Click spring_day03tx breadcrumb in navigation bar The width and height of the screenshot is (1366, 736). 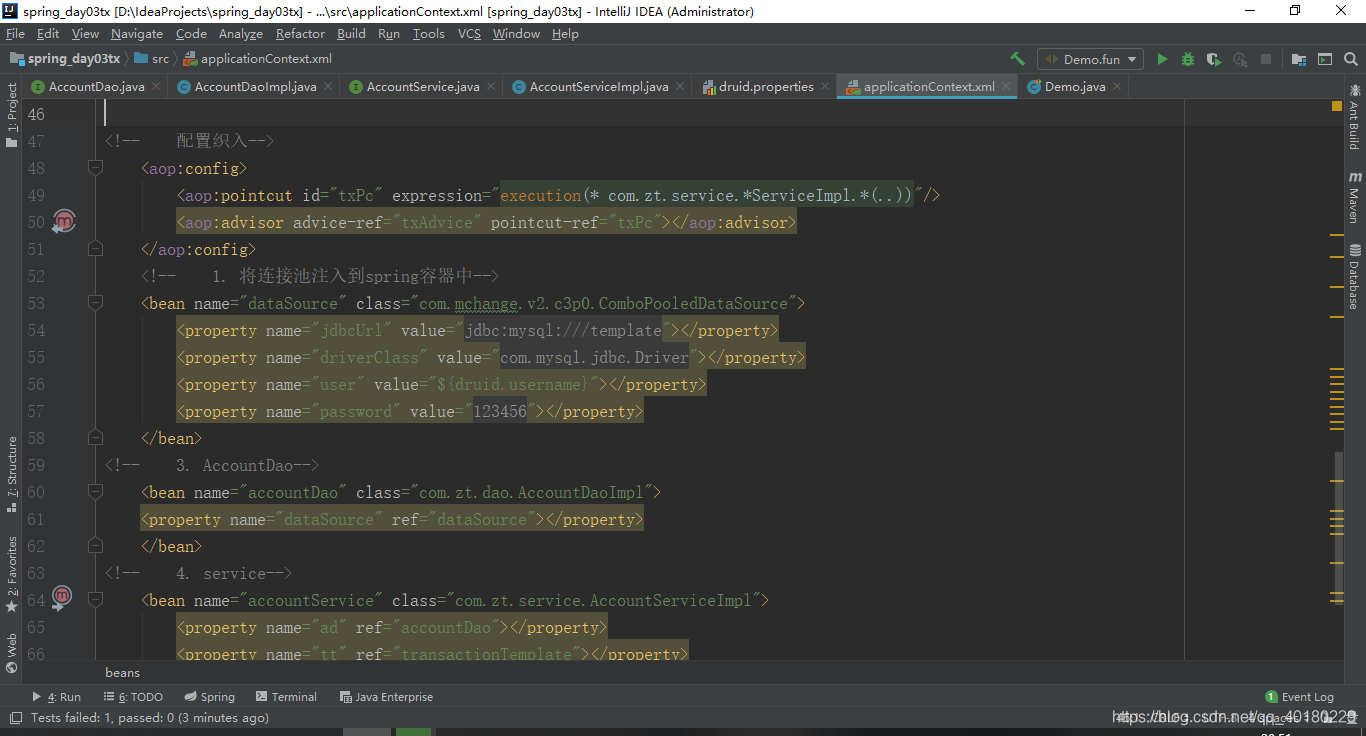pos(66,59)
